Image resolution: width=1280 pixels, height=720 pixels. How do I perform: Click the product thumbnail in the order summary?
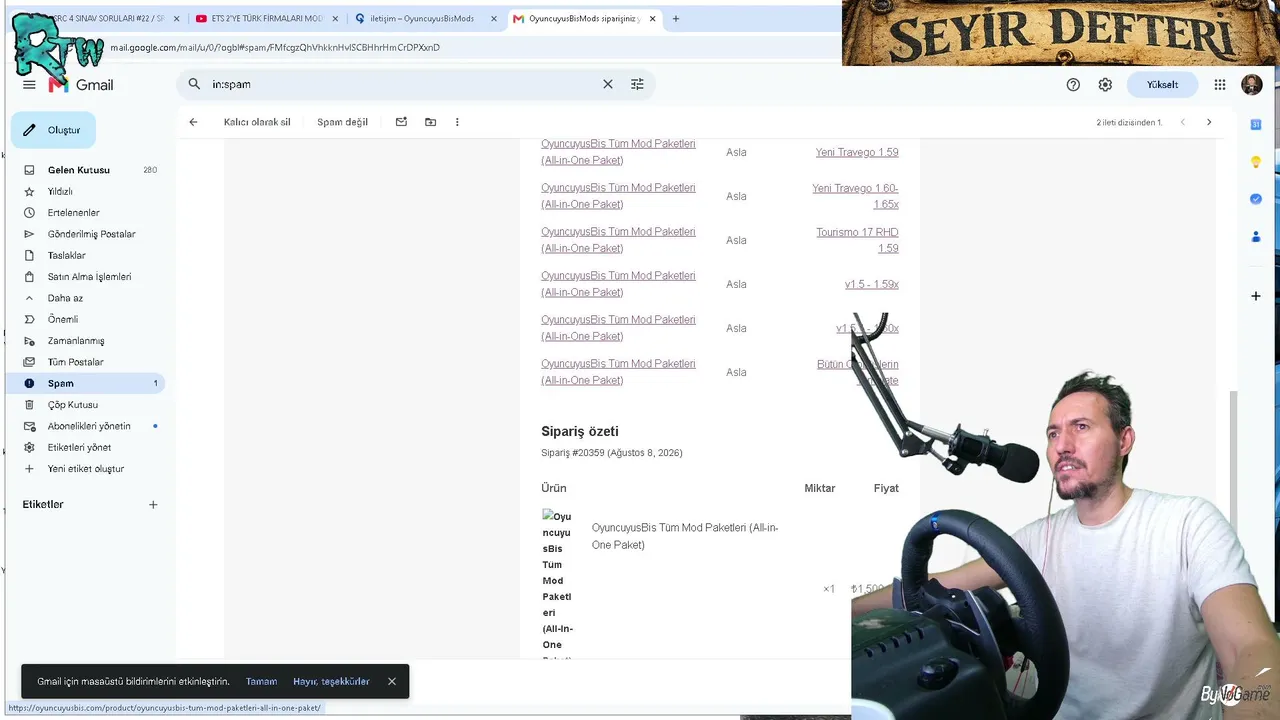(x=557, y=584)
